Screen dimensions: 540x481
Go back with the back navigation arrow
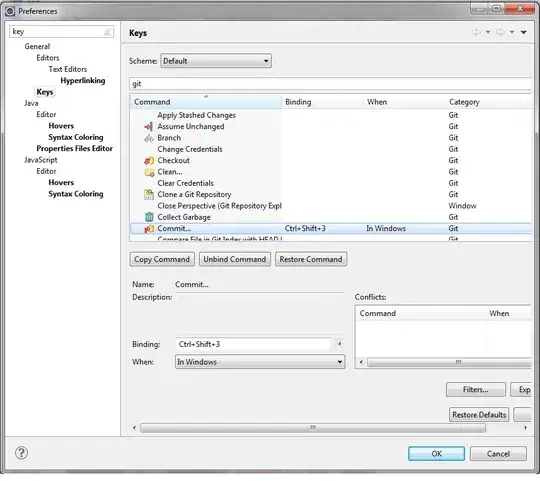(477, 32)
